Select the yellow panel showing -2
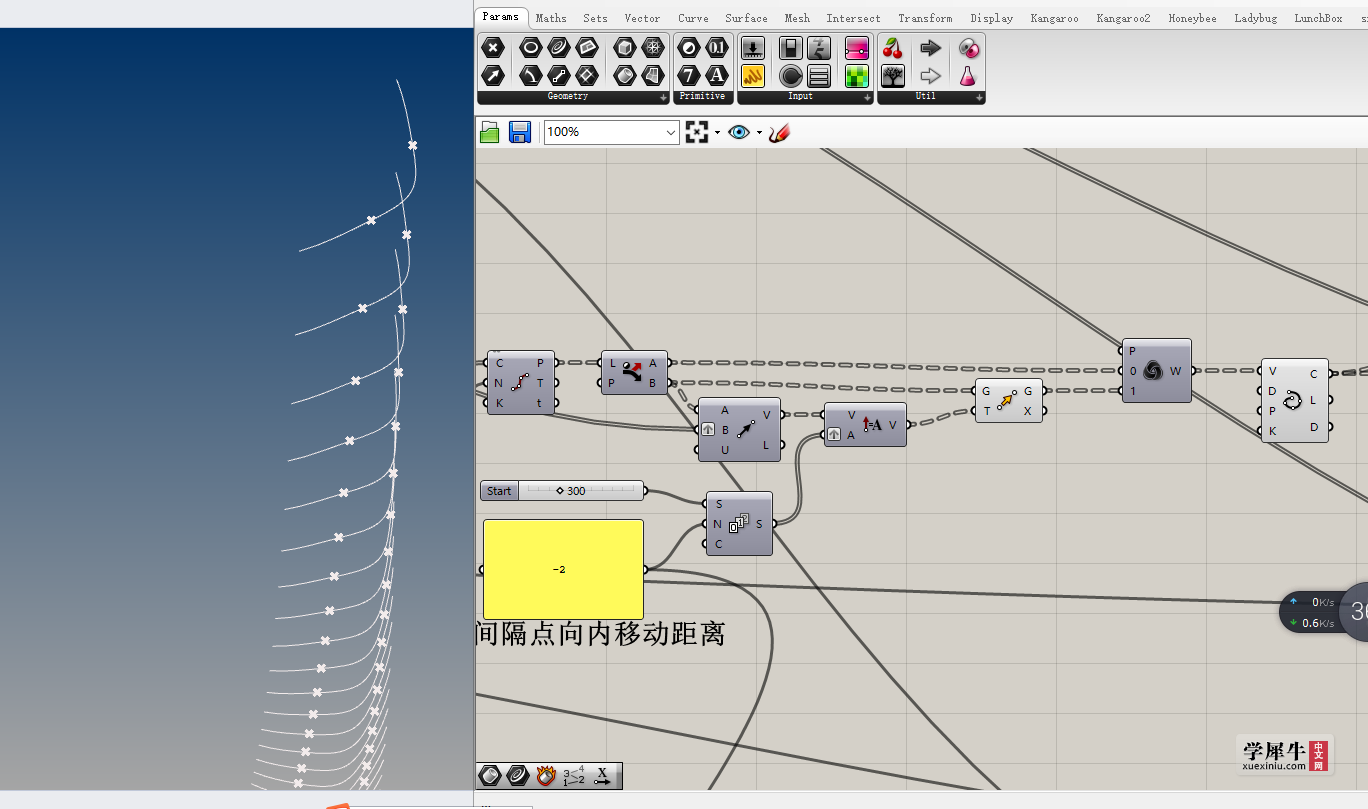 (563, 569)
